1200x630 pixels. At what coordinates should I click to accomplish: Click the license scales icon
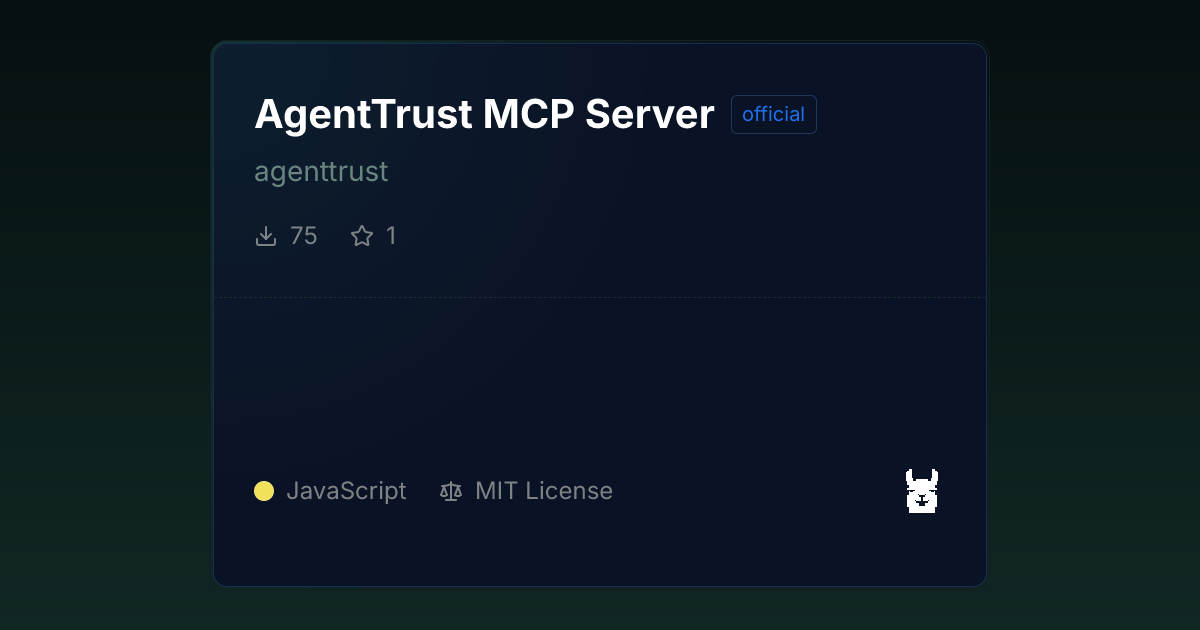(451, 491)
